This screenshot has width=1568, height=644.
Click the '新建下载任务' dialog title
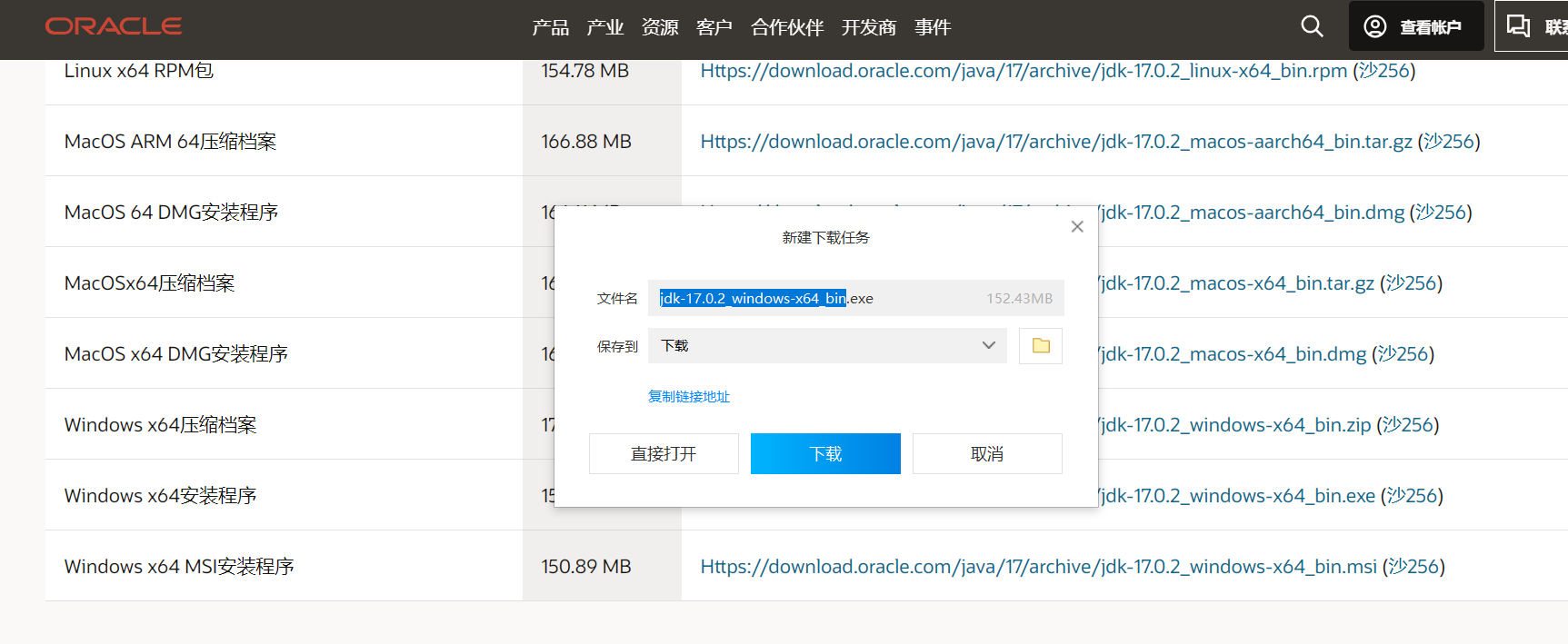826,237
